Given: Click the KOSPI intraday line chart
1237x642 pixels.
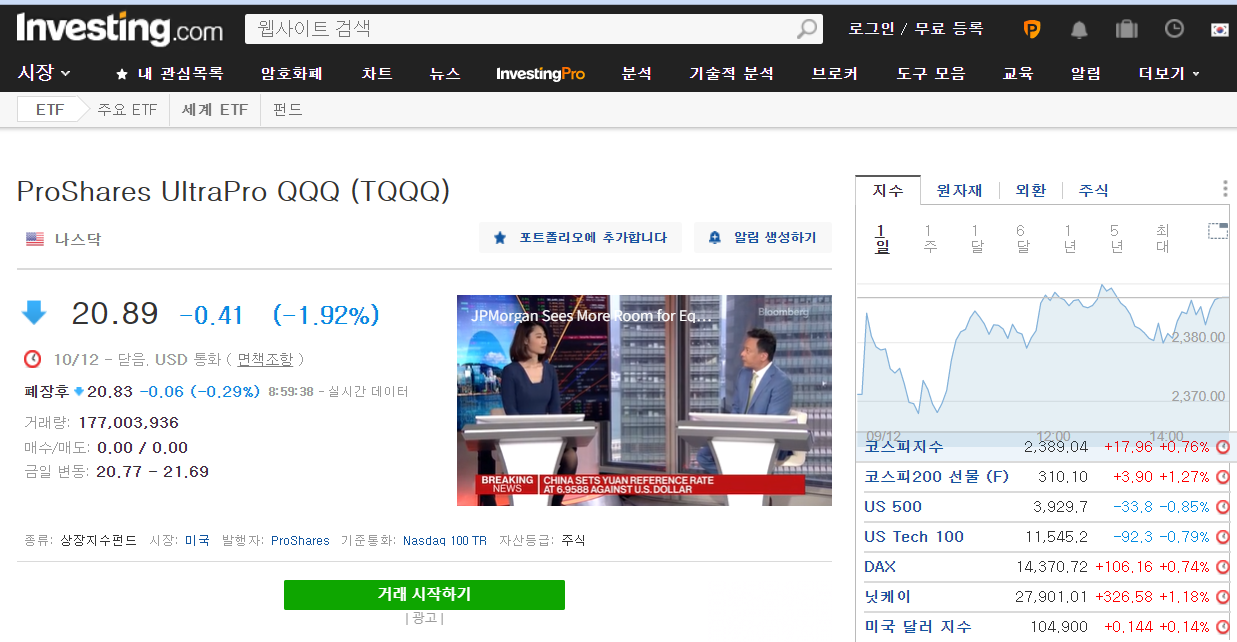Looking at the screenshot, I should coord(1042,358).
